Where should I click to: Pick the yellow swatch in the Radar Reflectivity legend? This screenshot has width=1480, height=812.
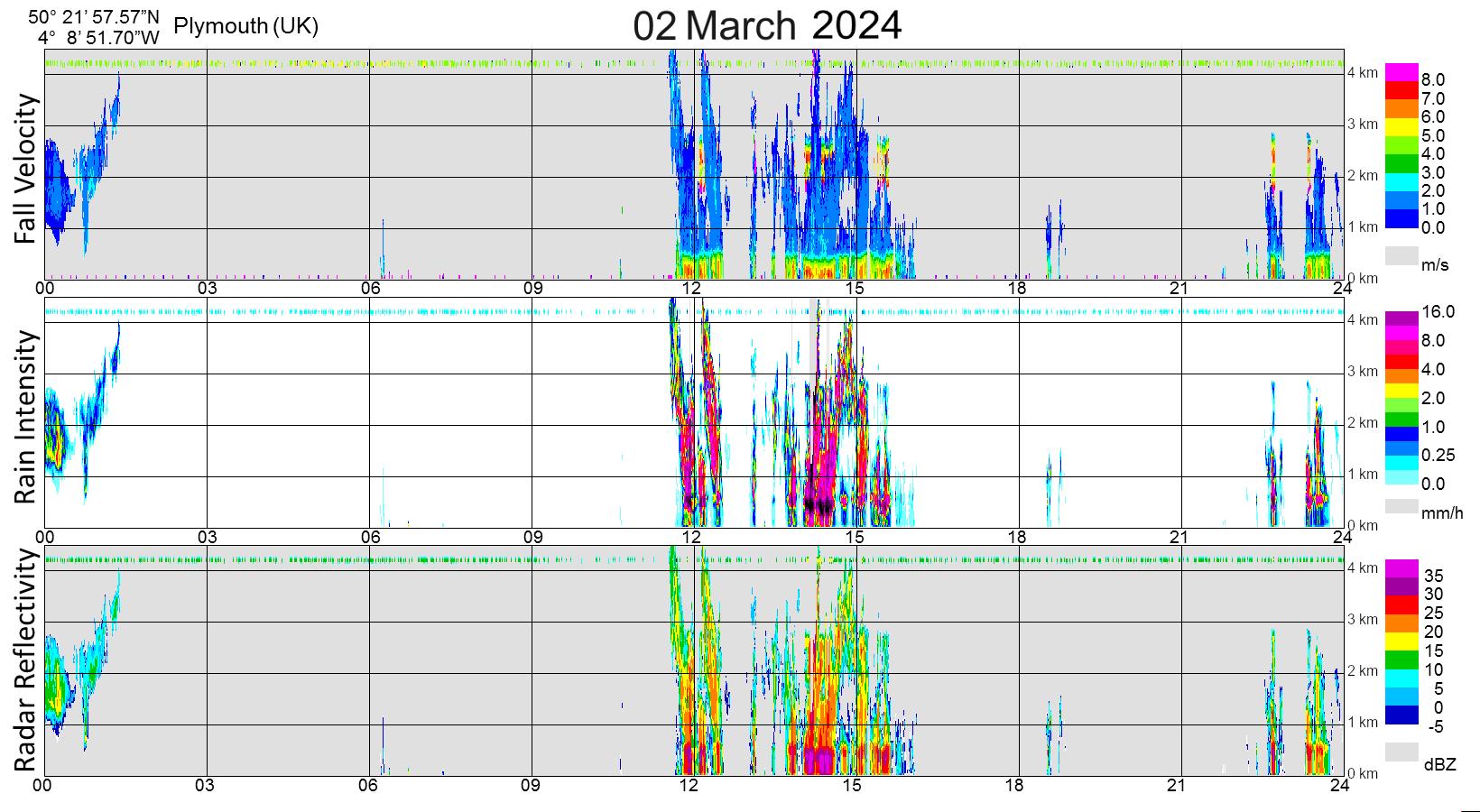pos(1401,641)
